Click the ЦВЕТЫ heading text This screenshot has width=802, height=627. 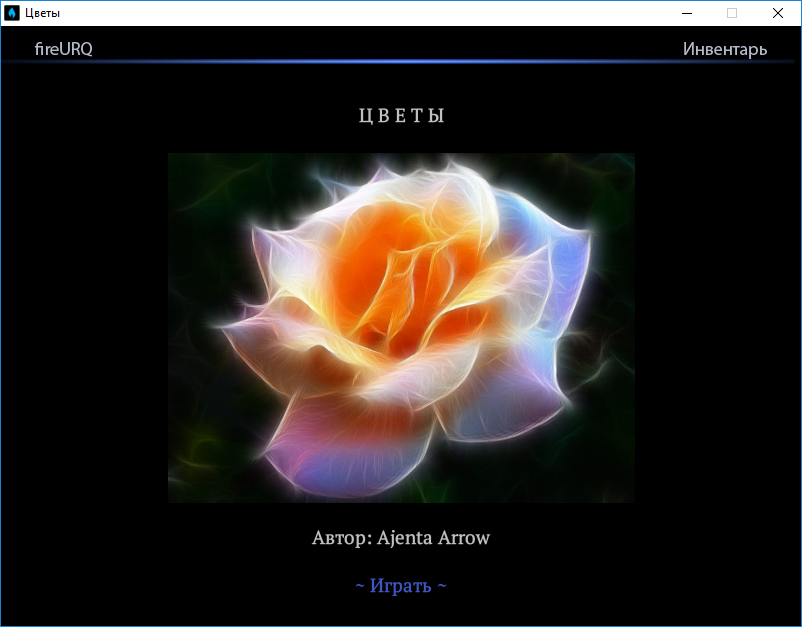point(401,116)
